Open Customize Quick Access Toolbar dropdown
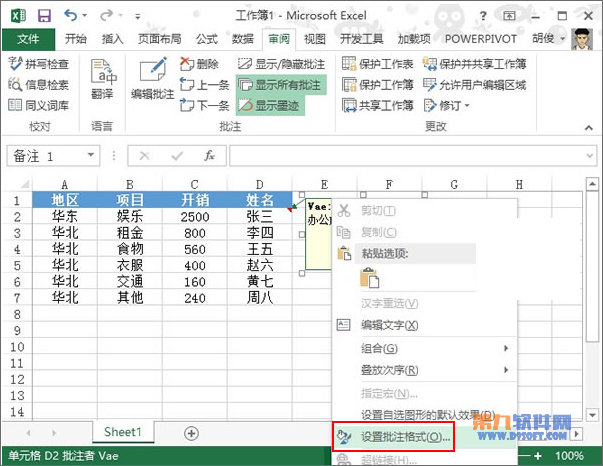Viewport: 603px width, 466px height. [137, 16]
